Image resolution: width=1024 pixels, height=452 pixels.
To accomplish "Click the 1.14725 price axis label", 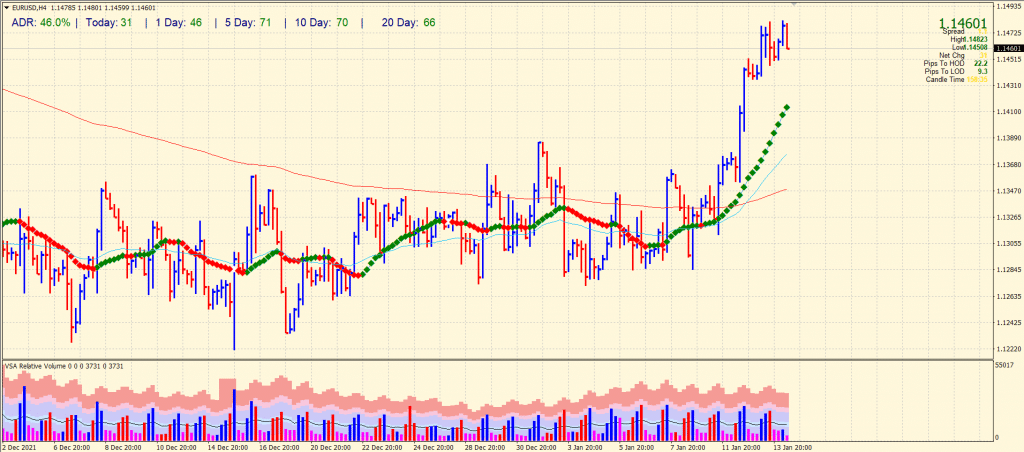I will point(1008,32).
